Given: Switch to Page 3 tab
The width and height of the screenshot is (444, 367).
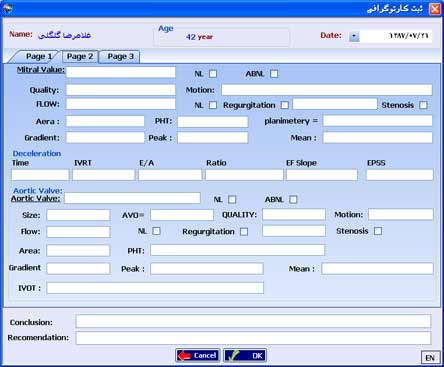Looking at the screenshot, I should coord(120,56).
